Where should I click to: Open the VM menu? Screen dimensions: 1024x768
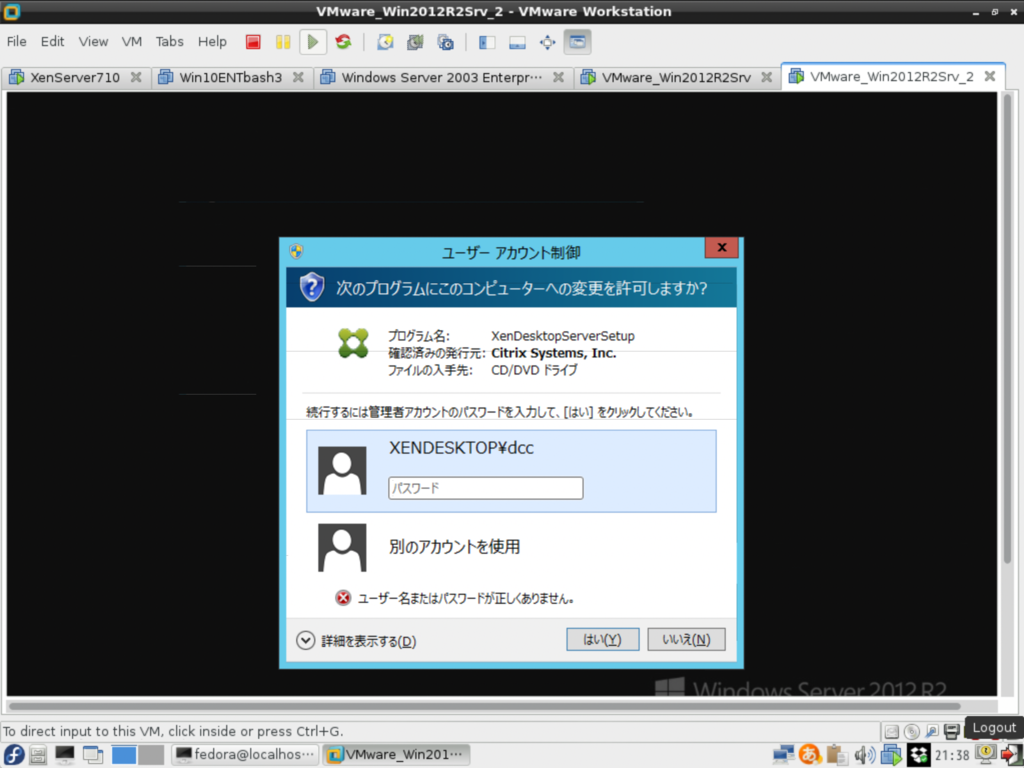click(131, 42)
